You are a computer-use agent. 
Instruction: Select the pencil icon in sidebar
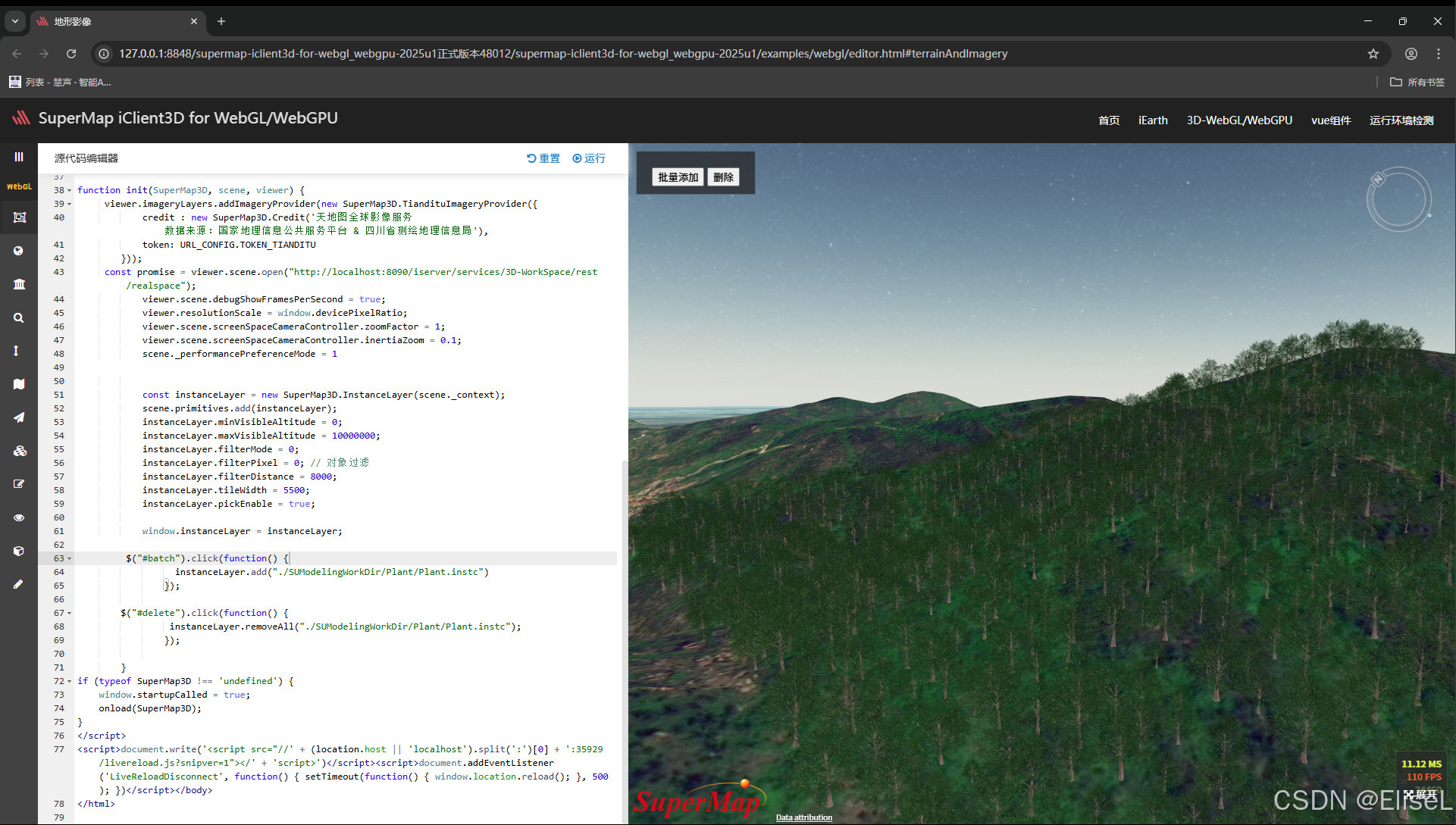(19, 584)
